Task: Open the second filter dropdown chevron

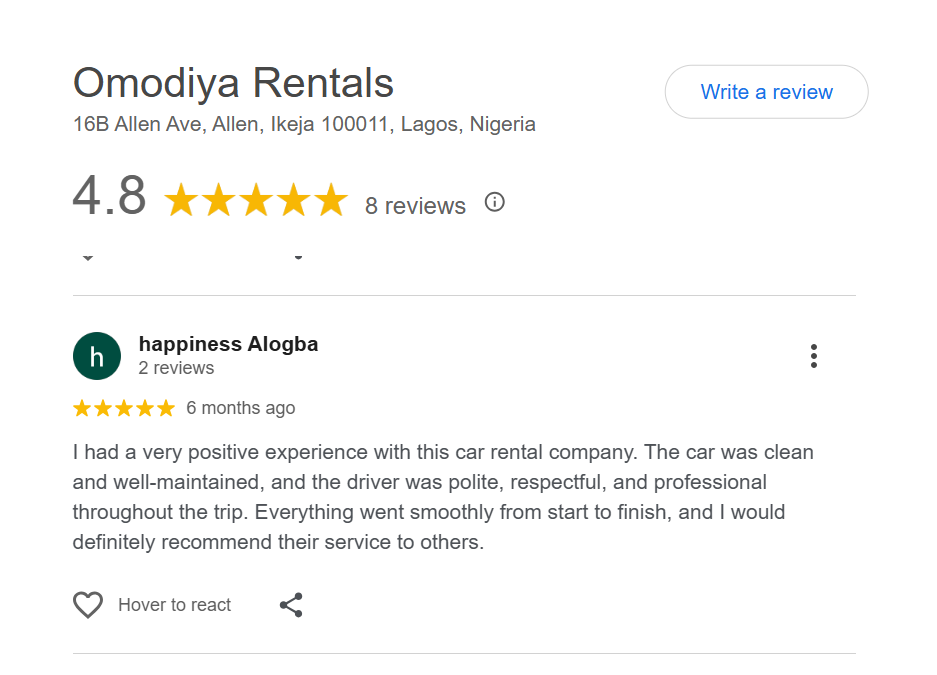Action: [x=298, y=256]
